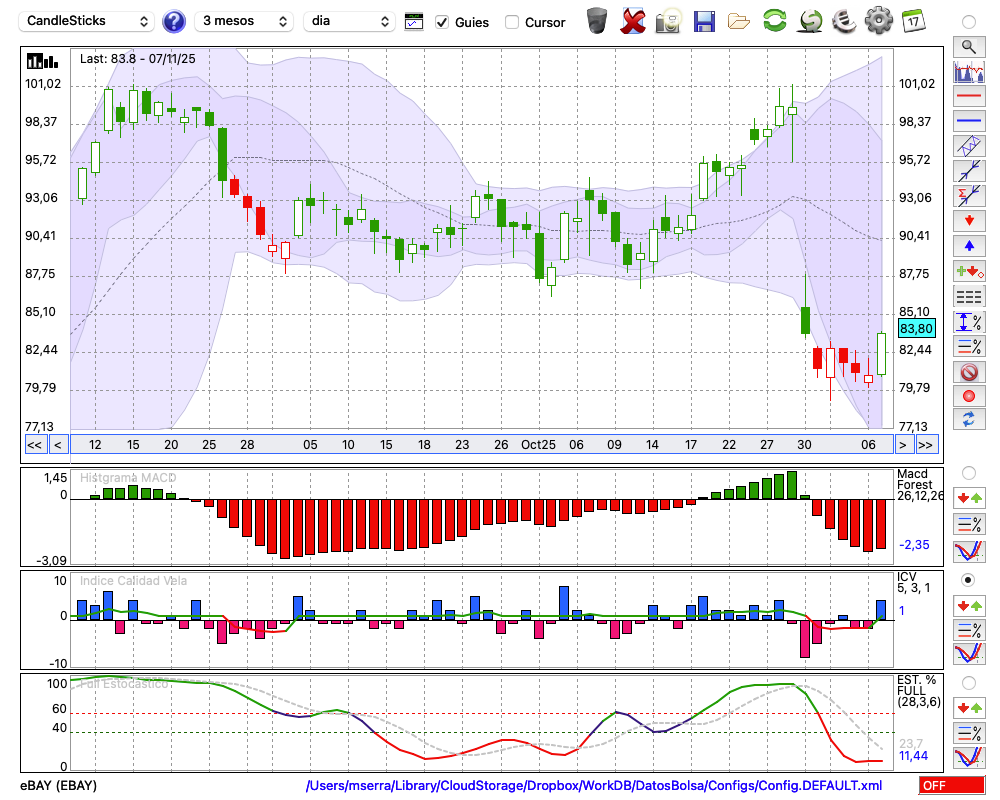Click the red prohibited circle icon

coord(969,372)
